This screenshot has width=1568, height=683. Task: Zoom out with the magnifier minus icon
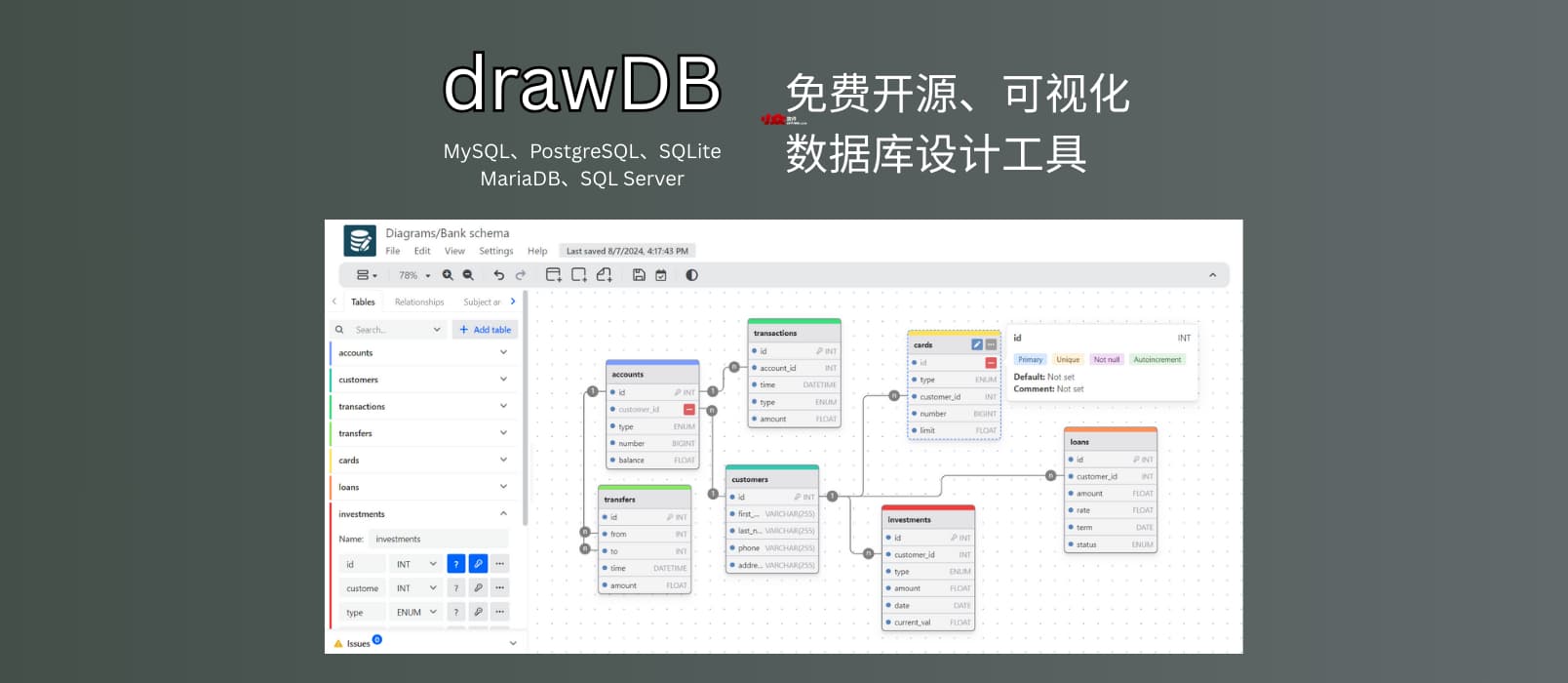468,275
